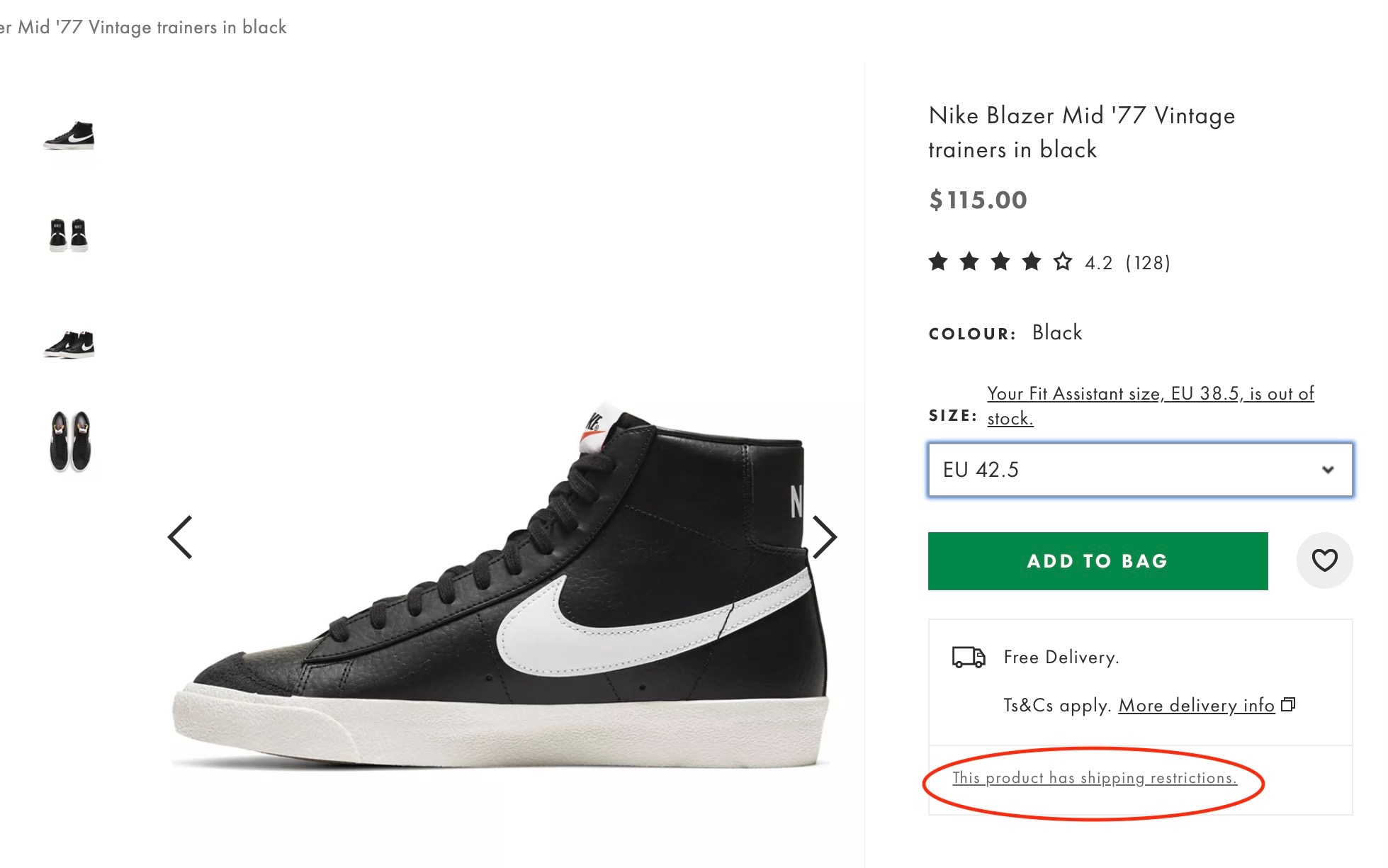Open the EU 42.5 size dropdown
Viewport: 1388px width, 868px height.
click(x=1139, y=470)
